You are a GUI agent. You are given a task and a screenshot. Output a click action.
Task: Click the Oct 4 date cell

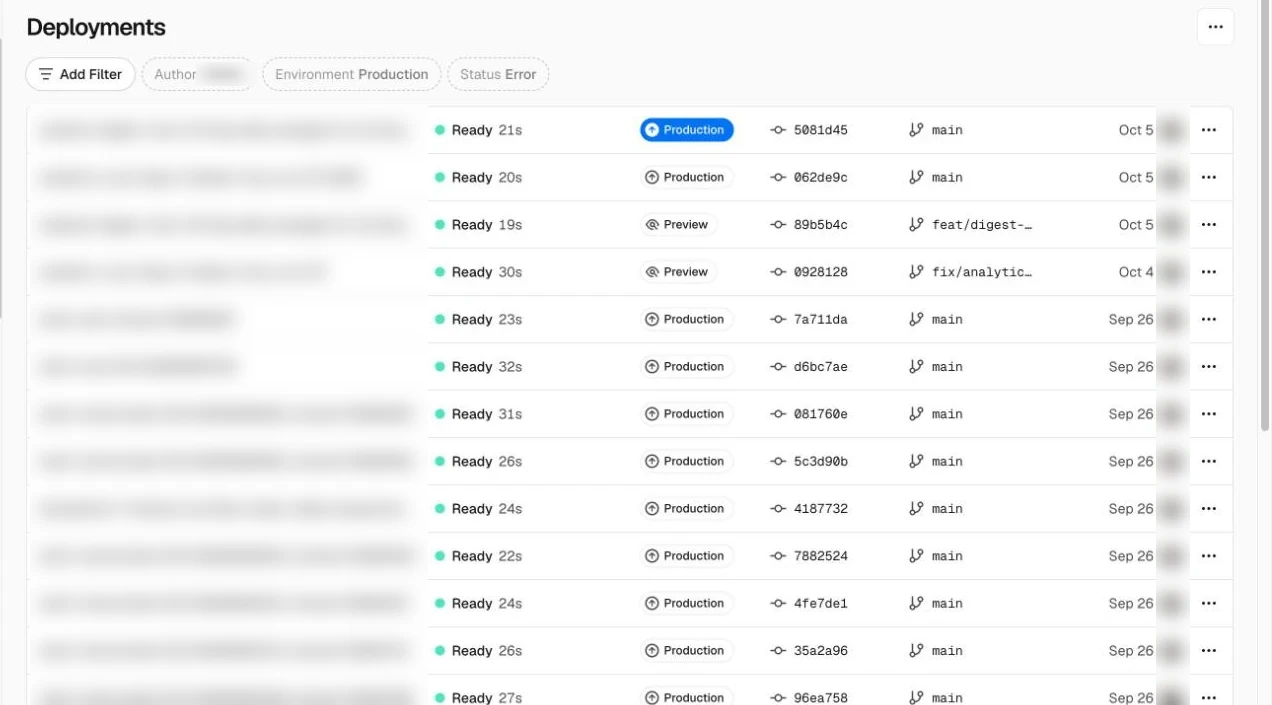click(x=1136, y=272)
